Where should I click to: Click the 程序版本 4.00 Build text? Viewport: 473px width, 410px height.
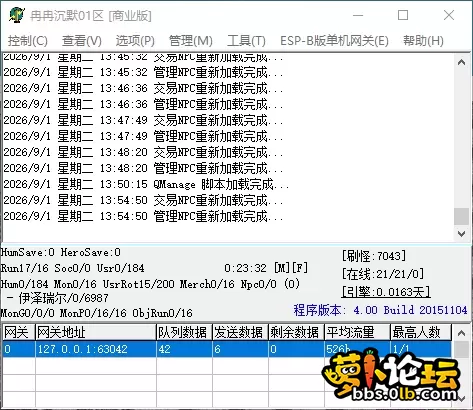pos(380,310)
